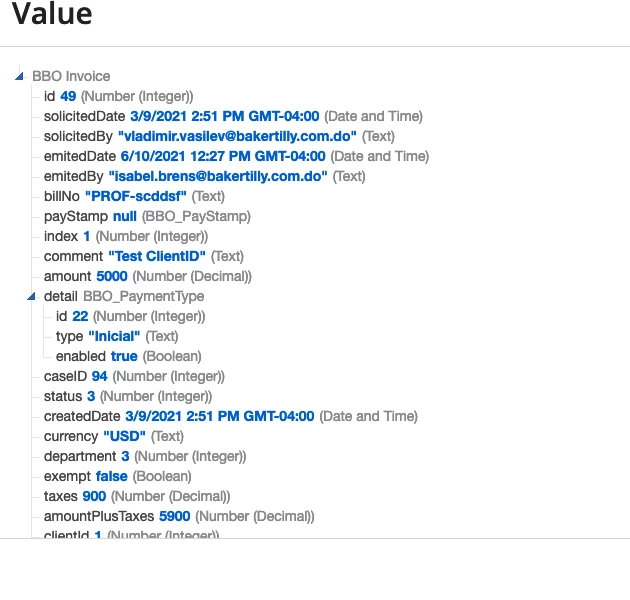Screen dimensions: 630x600
Task: Collapse the detail BBO_PaymentType node
Action: click(31, 297)
